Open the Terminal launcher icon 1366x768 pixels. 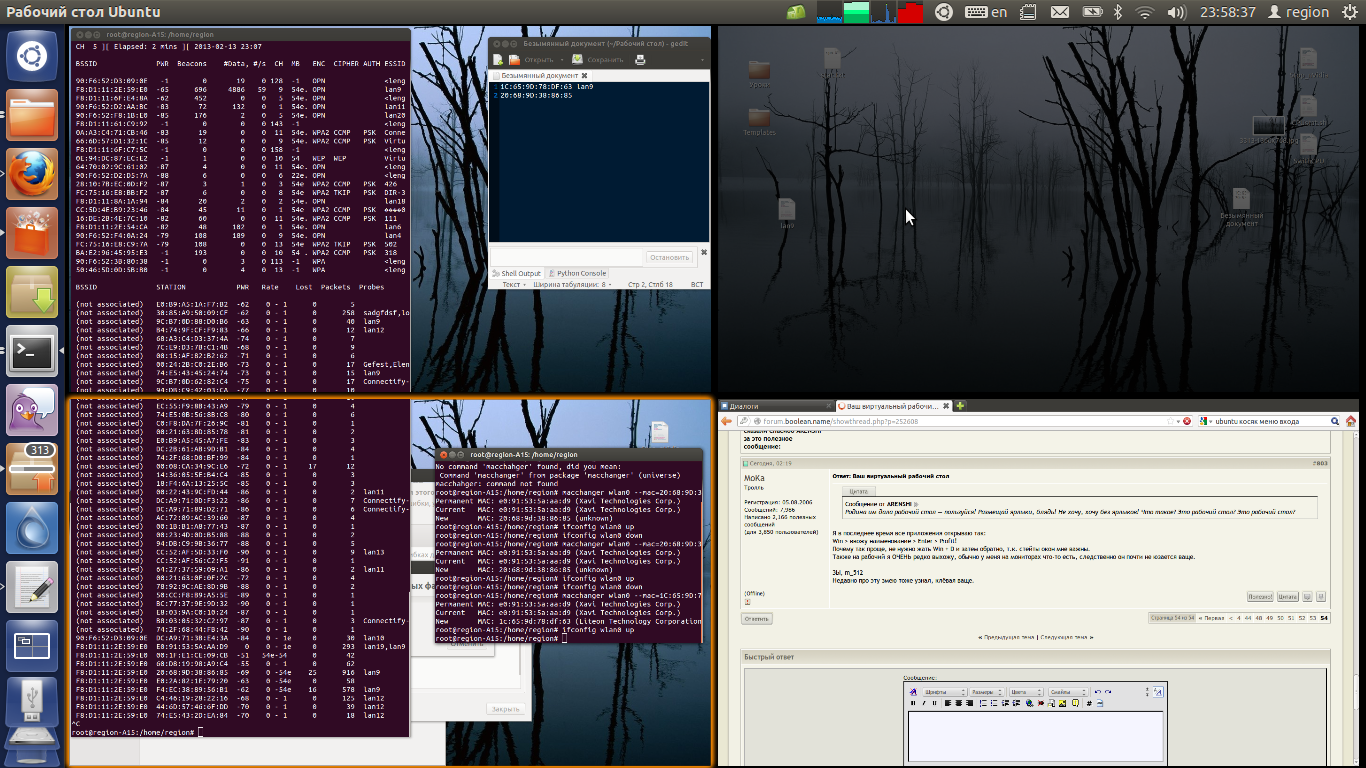click(x=33, y=351)
